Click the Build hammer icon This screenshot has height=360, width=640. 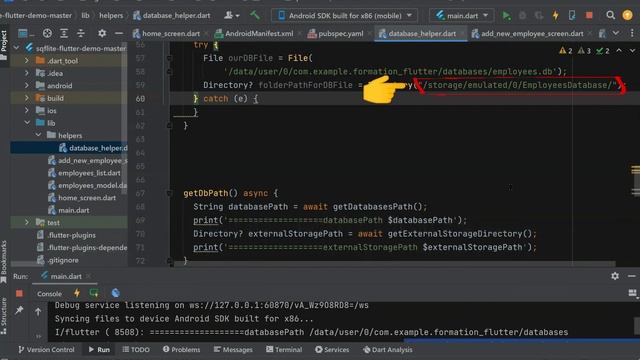click(x=255, y=16)
